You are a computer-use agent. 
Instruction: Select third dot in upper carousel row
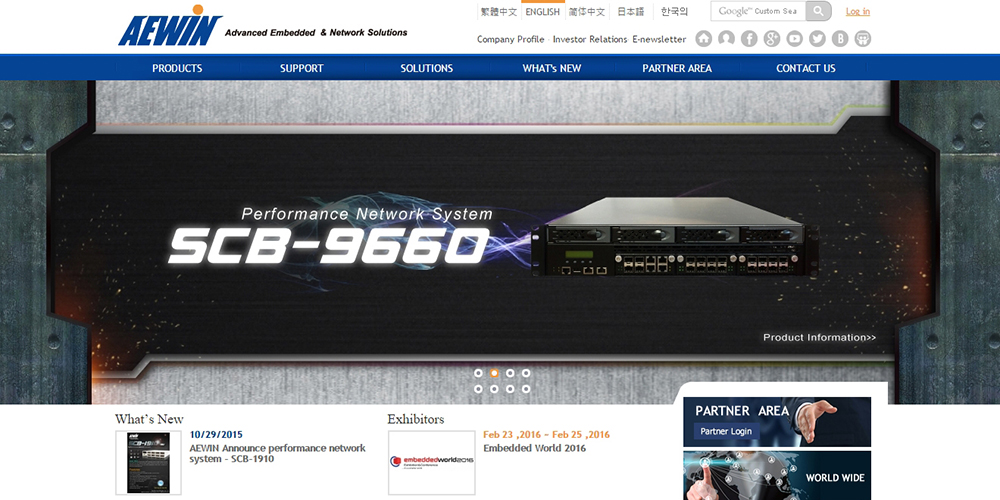(x=510, y=373)
